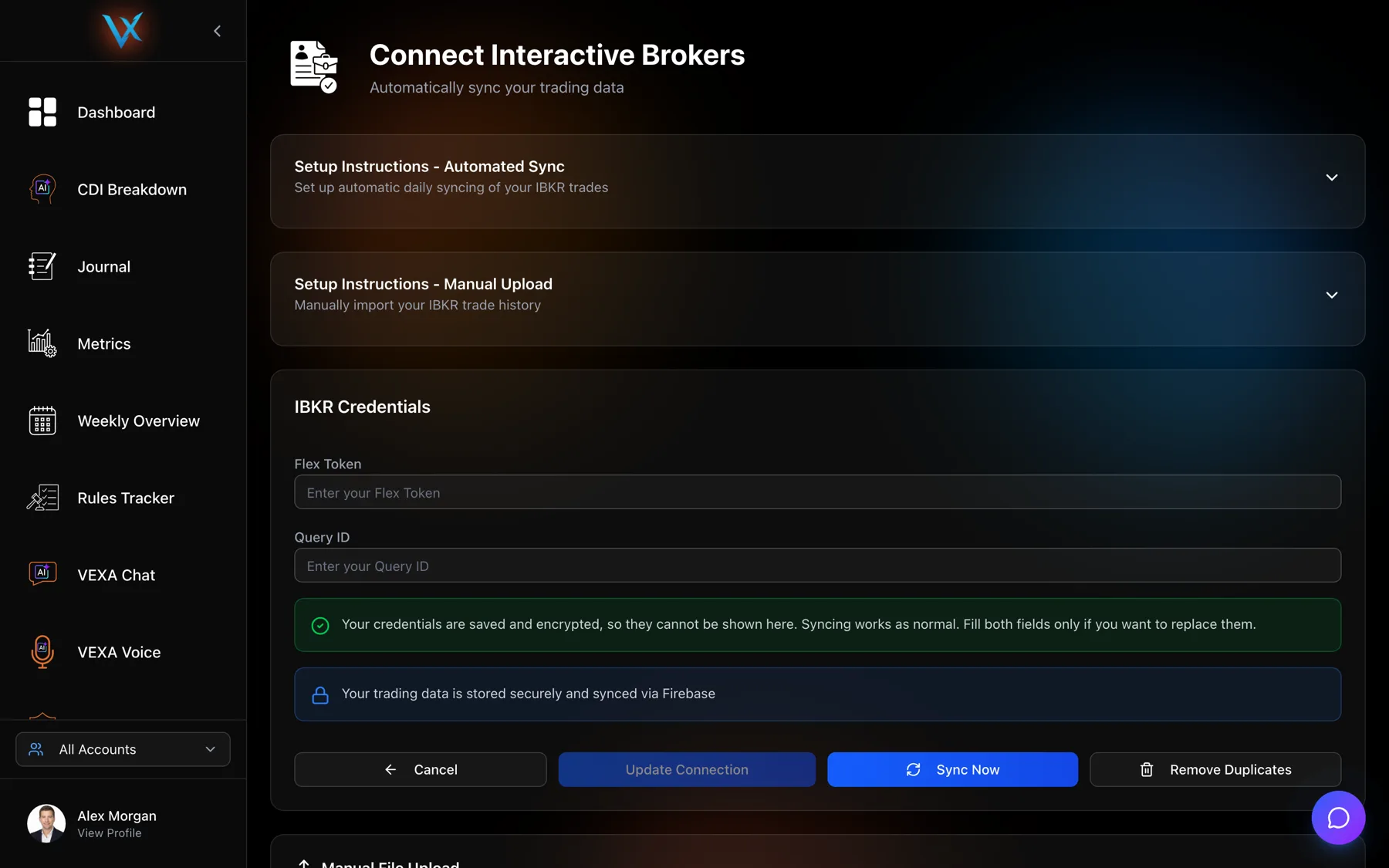The width and height of the screenshot is (1389, 868).
Task: Click Update Connection button
Action: pos(687,769)
